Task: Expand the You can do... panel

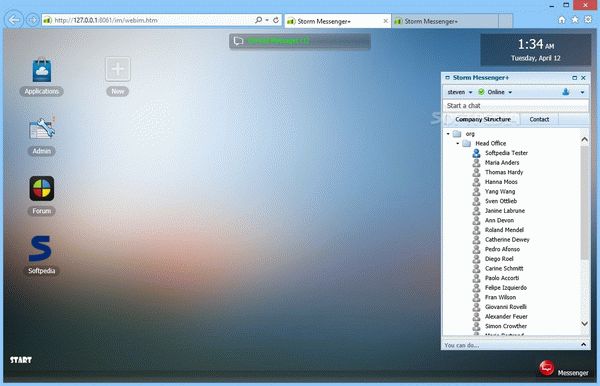Action: 584,345
